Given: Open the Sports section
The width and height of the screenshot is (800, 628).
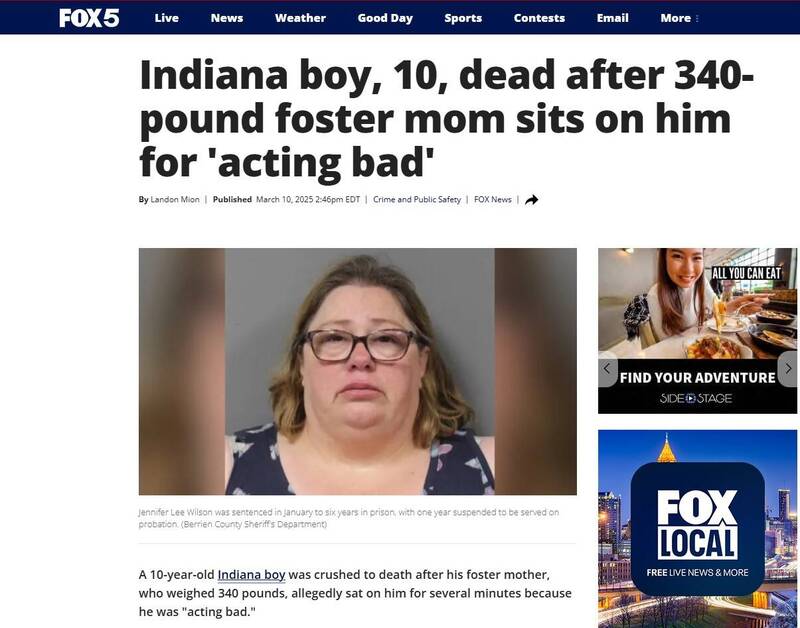Looking at the screenshot, I should pyautogui.click(x=463, y=18).
